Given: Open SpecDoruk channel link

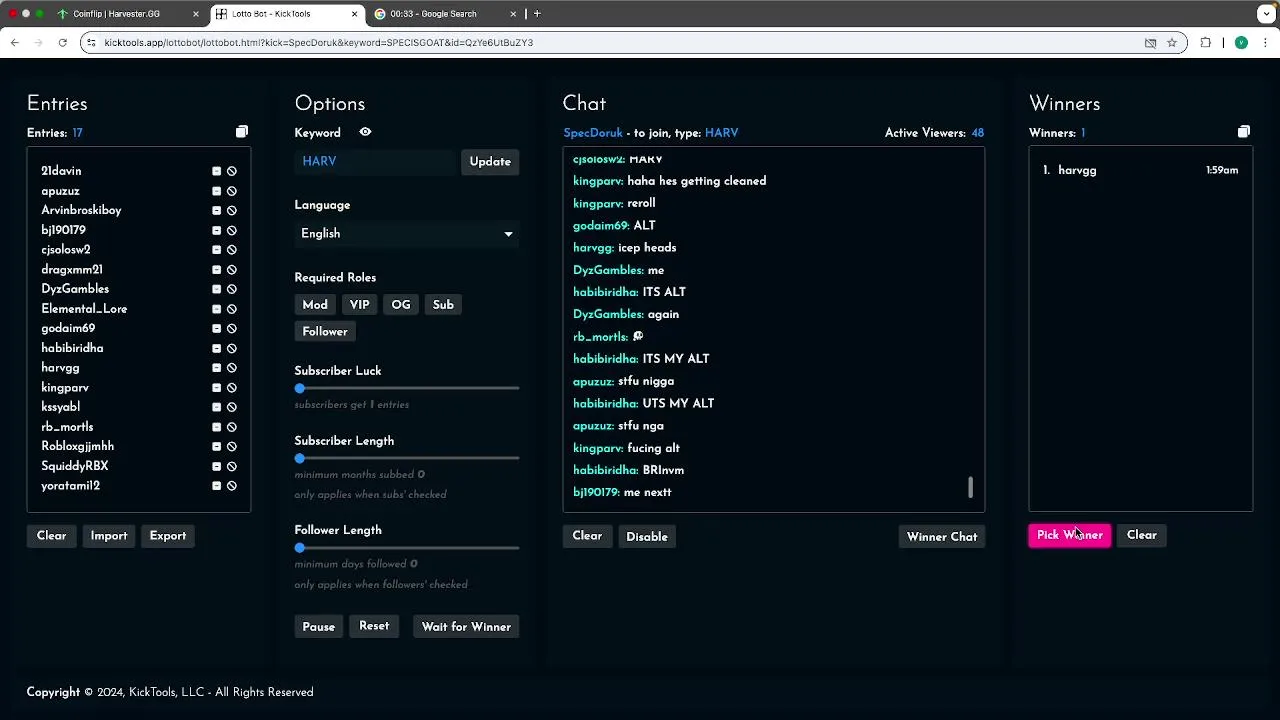Looking at the screenshot, I should coord(593,133).
